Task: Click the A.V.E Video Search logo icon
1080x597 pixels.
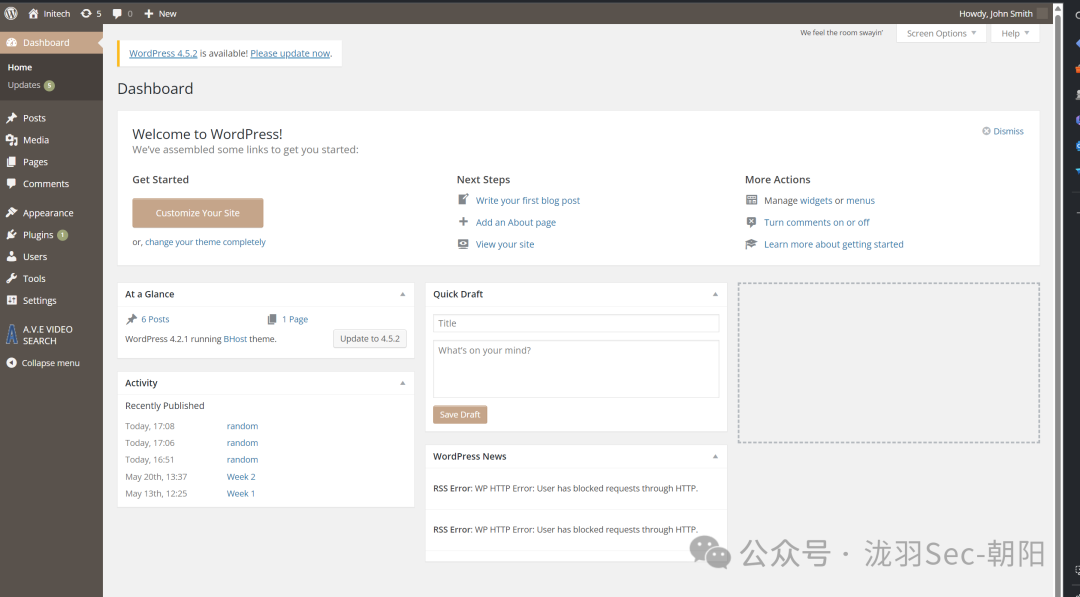Action: pos(12,335)
